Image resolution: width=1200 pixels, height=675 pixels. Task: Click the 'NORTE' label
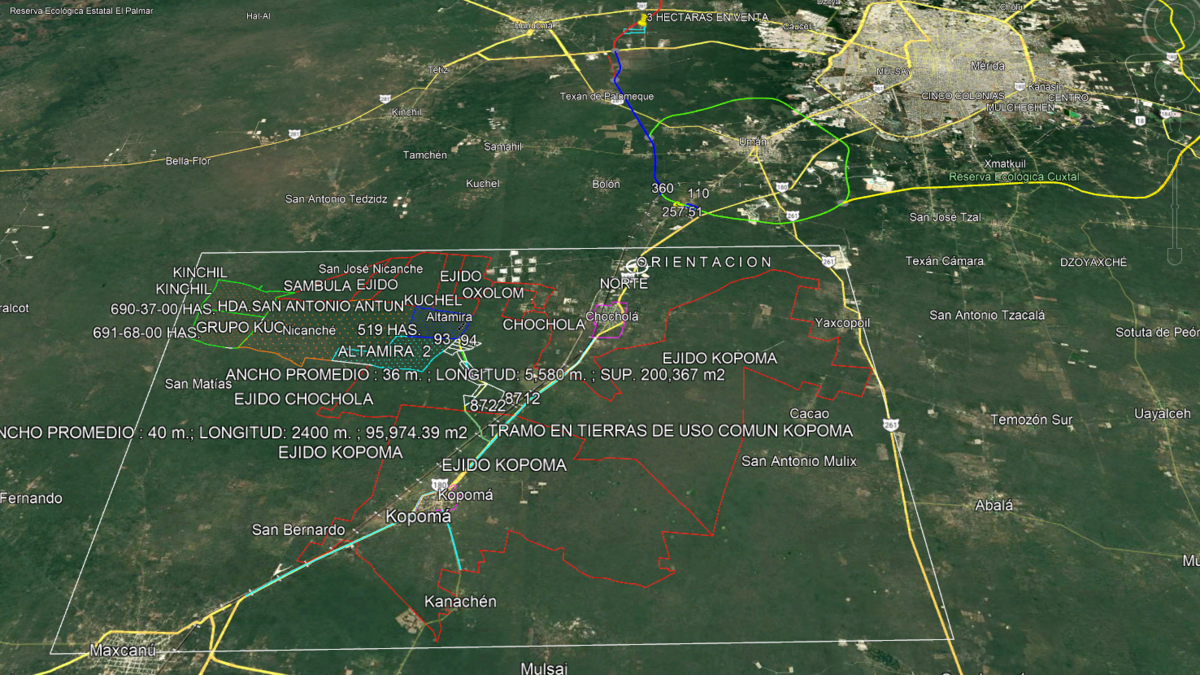click(x=624, y=284)
